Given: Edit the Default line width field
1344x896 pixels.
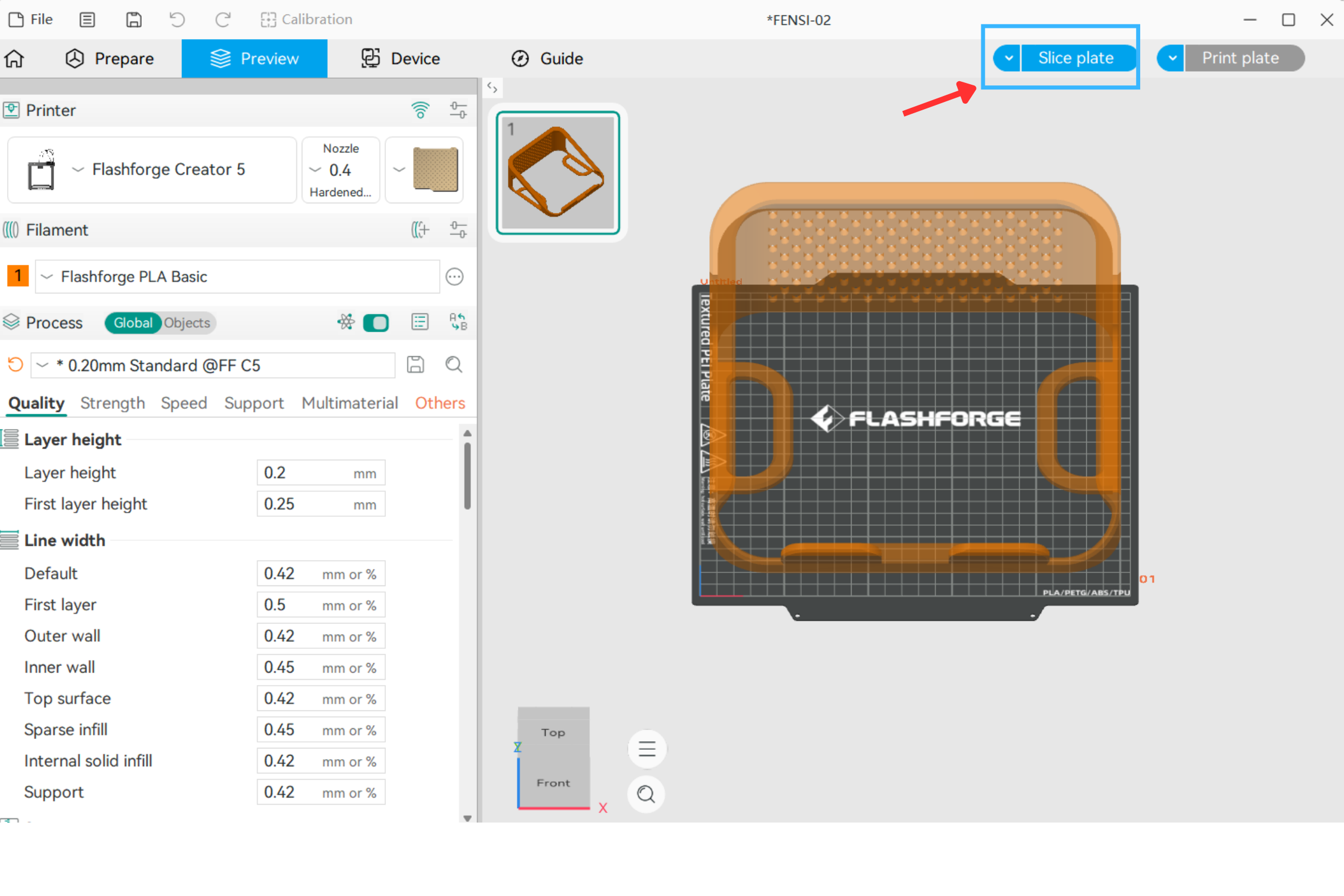Looking at the screenshot, I should (321, 574).
